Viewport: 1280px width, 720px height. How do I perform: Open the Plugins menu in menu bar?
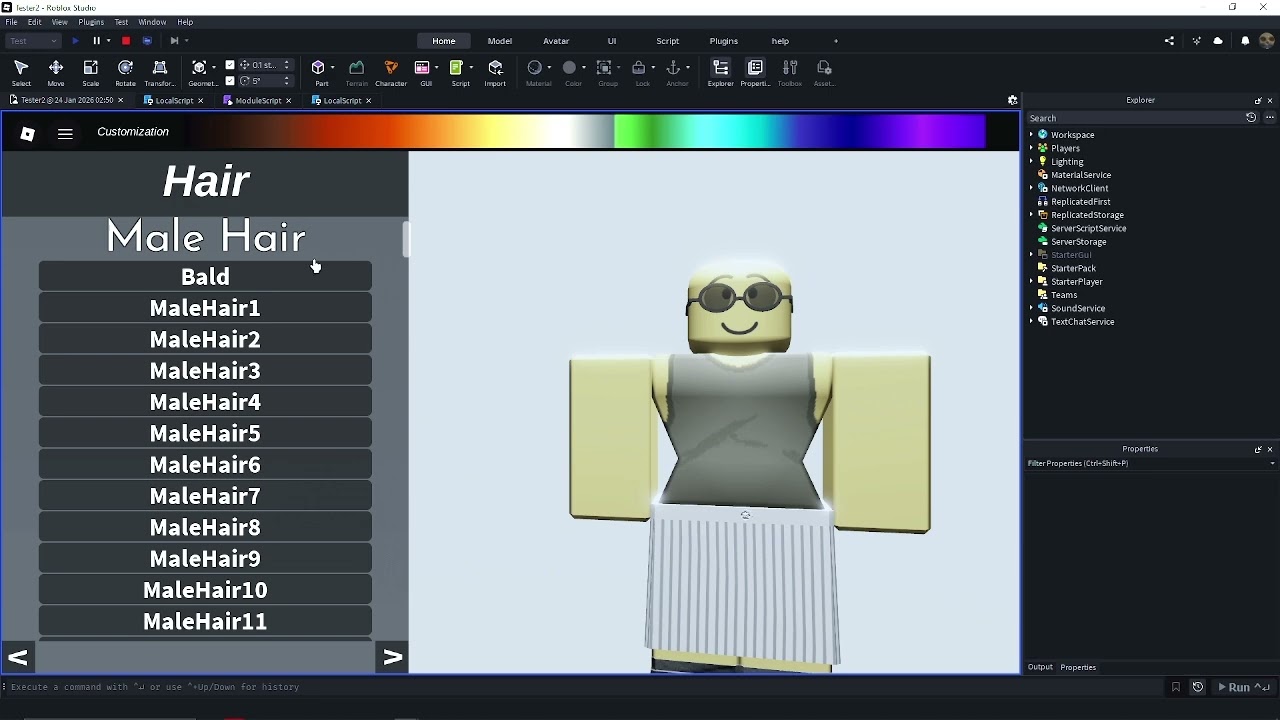click(91, 22)
